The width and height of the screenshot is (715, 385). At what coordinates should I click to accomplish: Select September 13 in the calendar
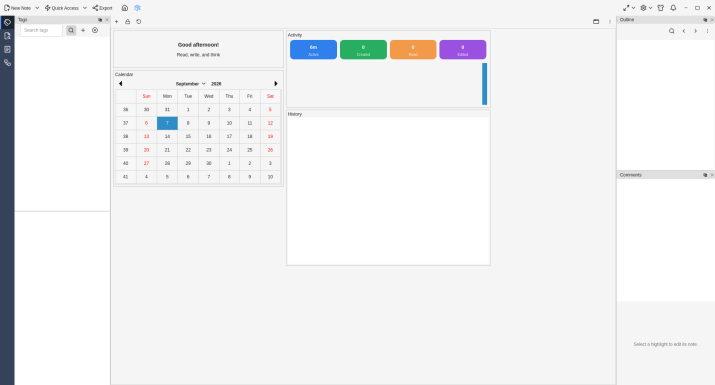146,136
